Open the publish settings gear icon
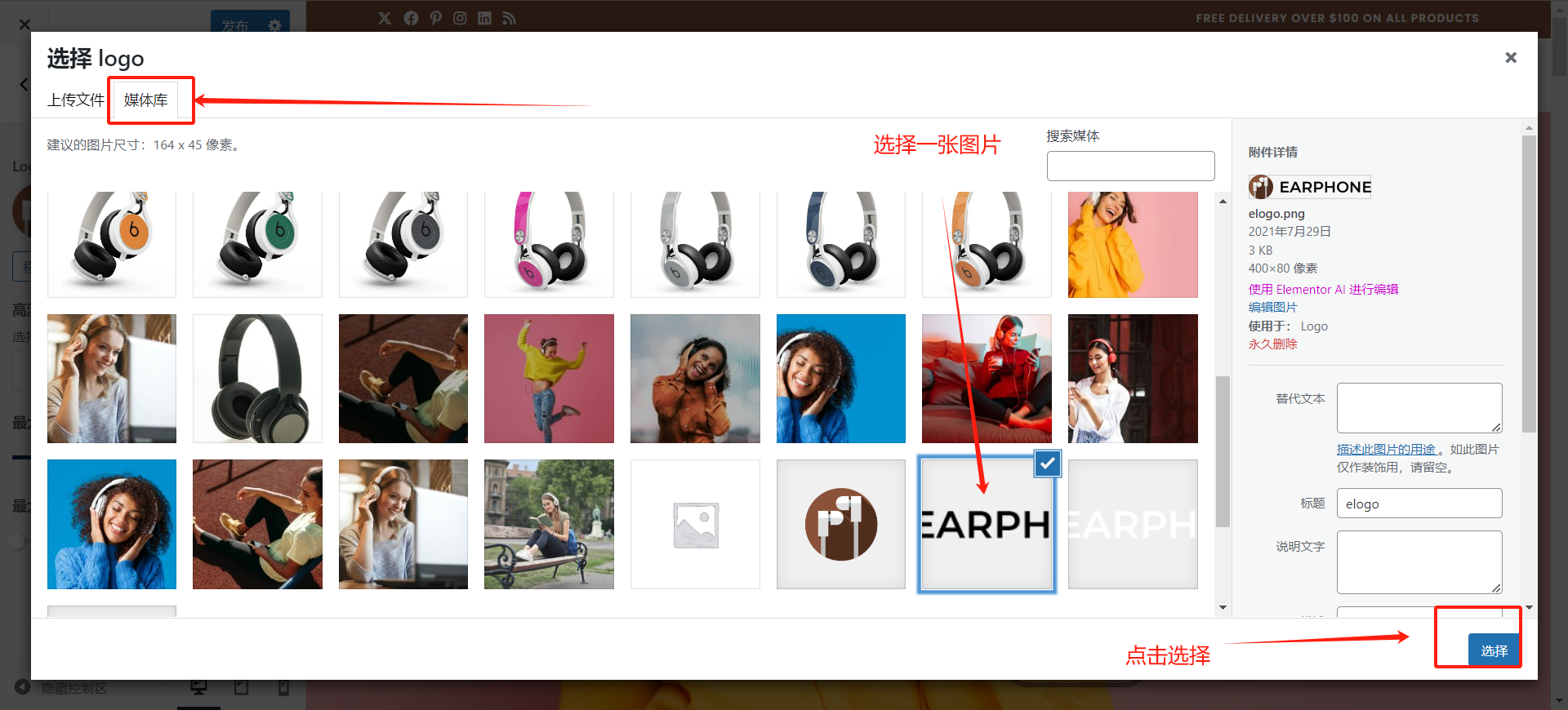Screen dimensions: 1568x710 [x=274, y=25]
